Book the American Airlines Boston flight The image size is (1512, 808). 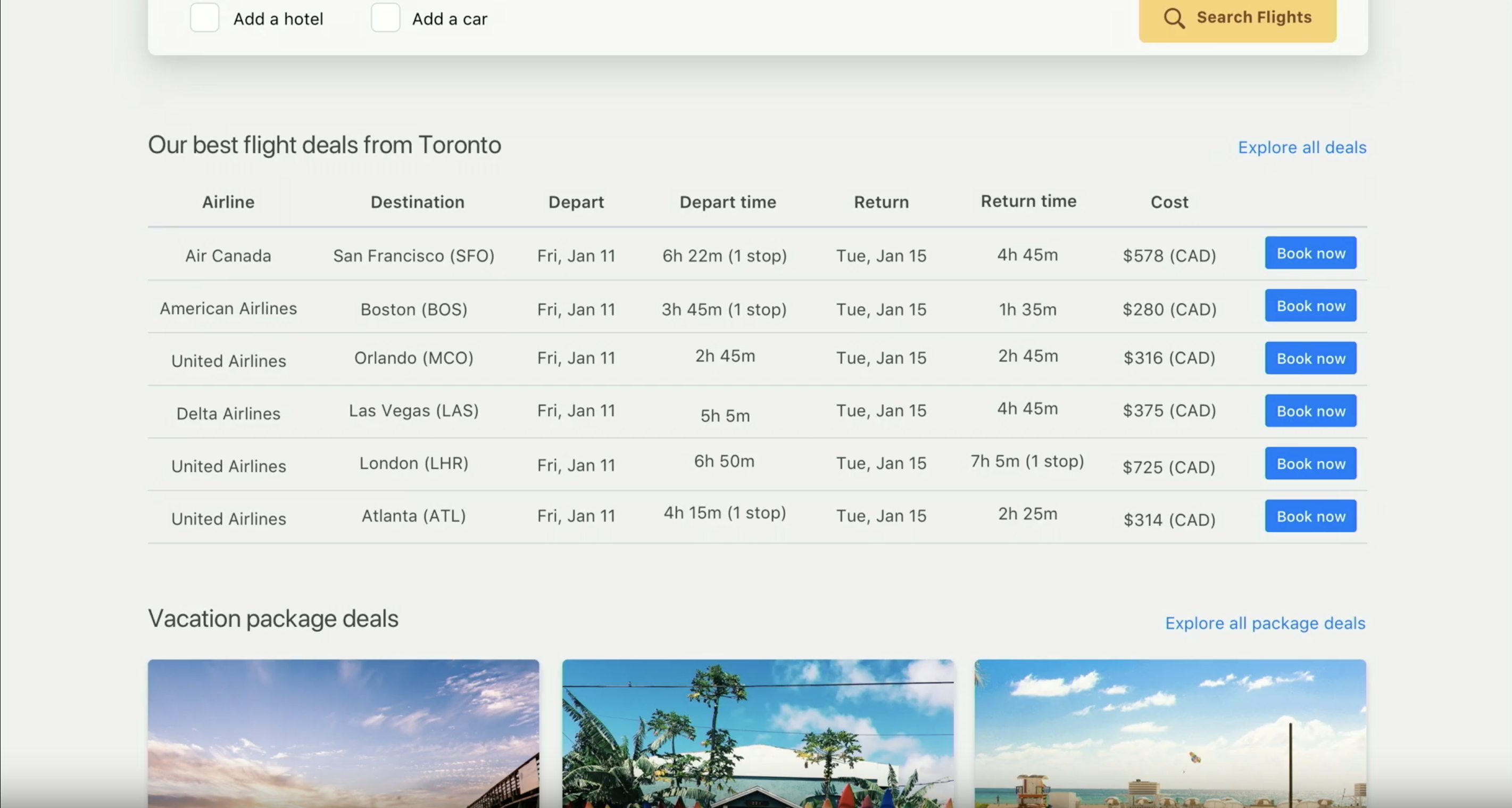(x=1310, y=306)
